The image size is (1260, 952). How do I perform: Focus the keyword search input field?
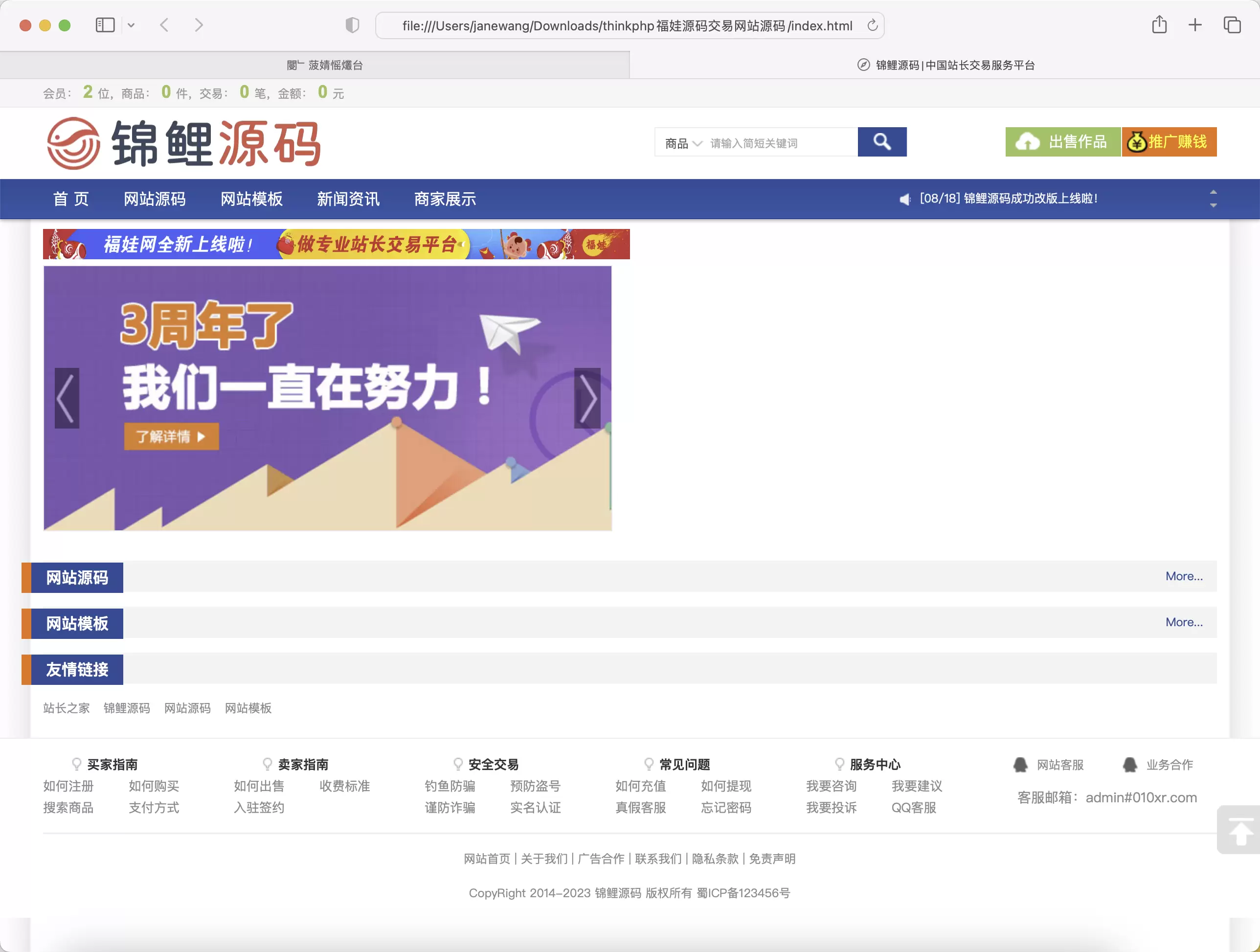click(781, 143)
